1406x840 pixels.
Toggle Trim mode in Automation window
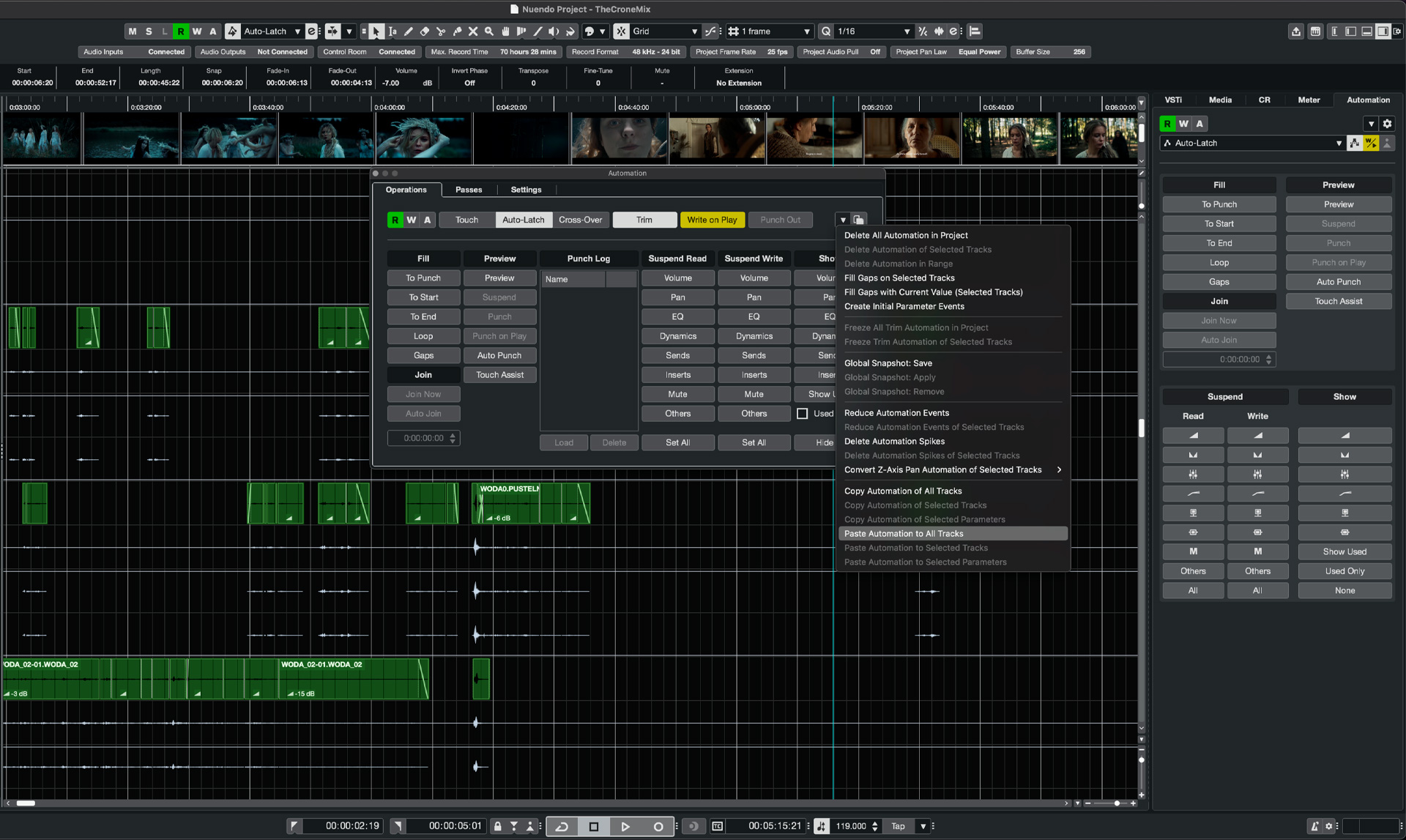click(x=644, y=220)
